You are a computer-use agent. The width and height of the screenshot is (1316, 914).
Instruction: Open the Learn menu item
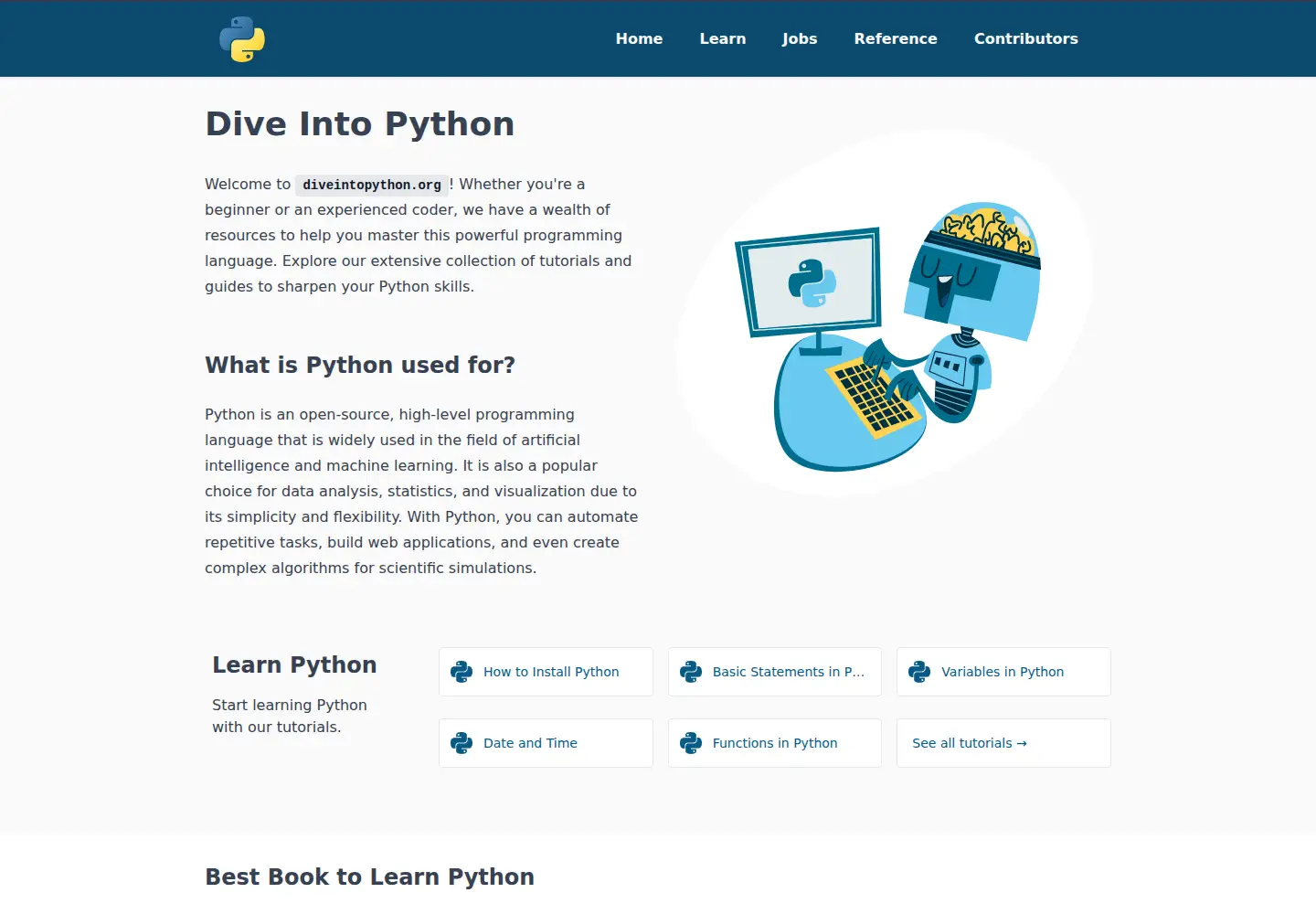pos(723,38)
